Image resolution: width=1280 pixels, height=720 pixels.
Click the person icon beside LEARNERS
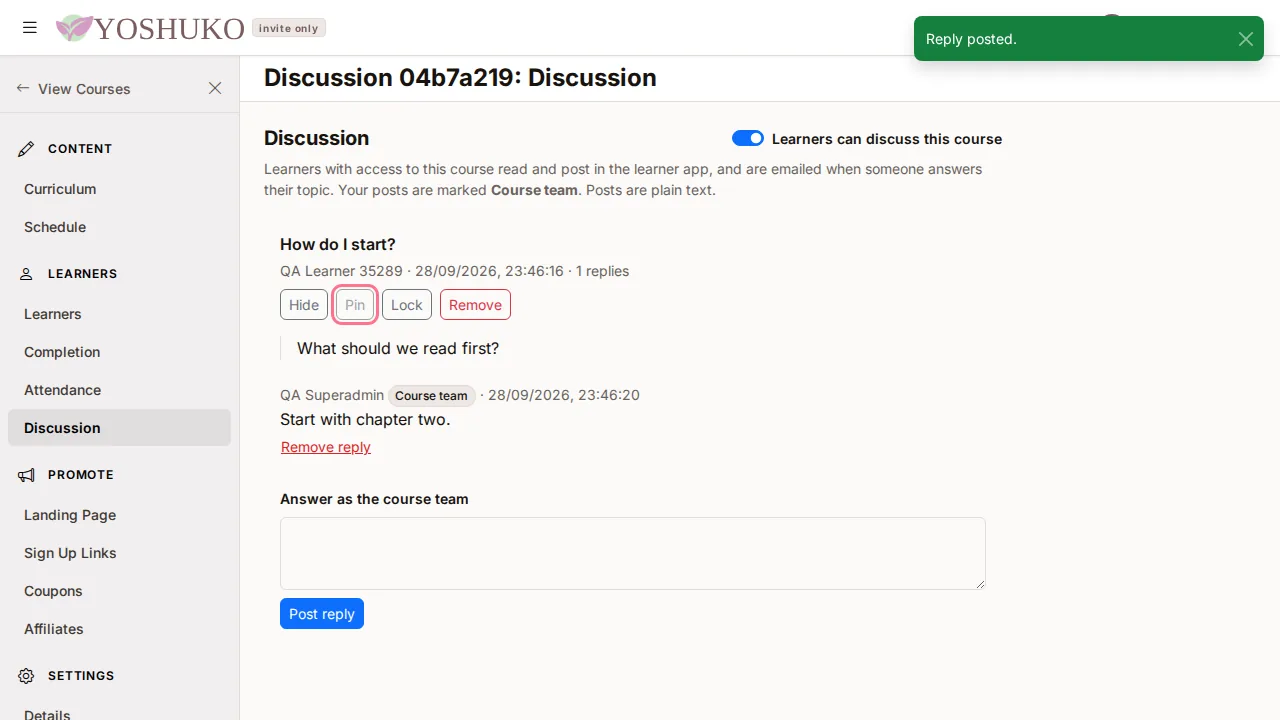pyautogui.click(x=27, y=274)
